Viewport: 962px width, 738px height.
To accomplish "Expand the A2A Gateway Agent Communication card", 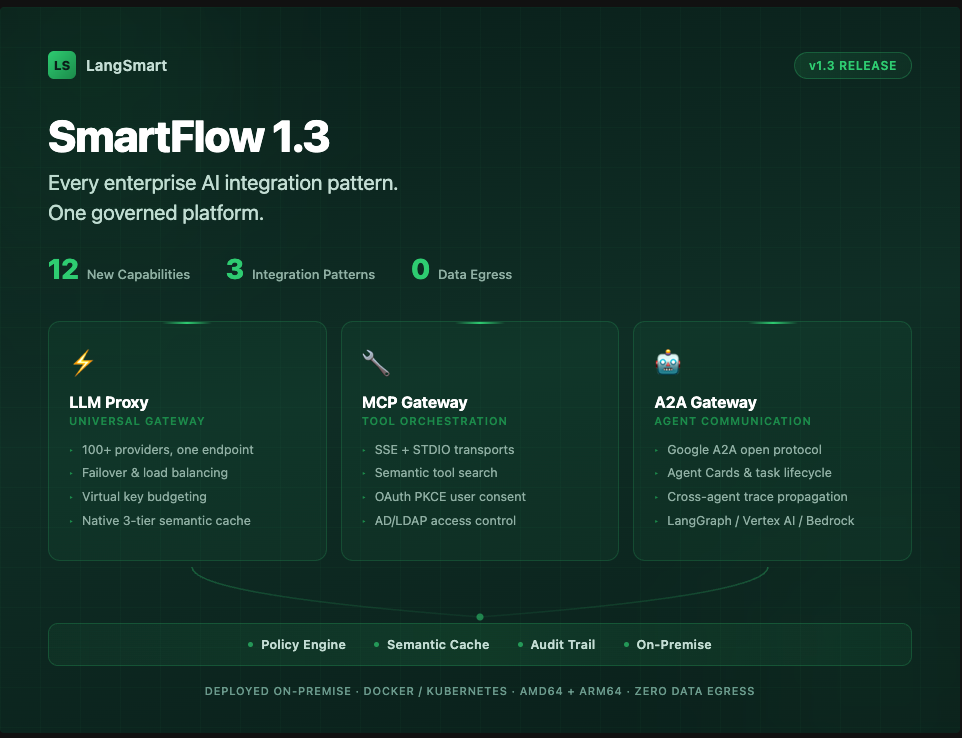I will [x=772, y=440].
